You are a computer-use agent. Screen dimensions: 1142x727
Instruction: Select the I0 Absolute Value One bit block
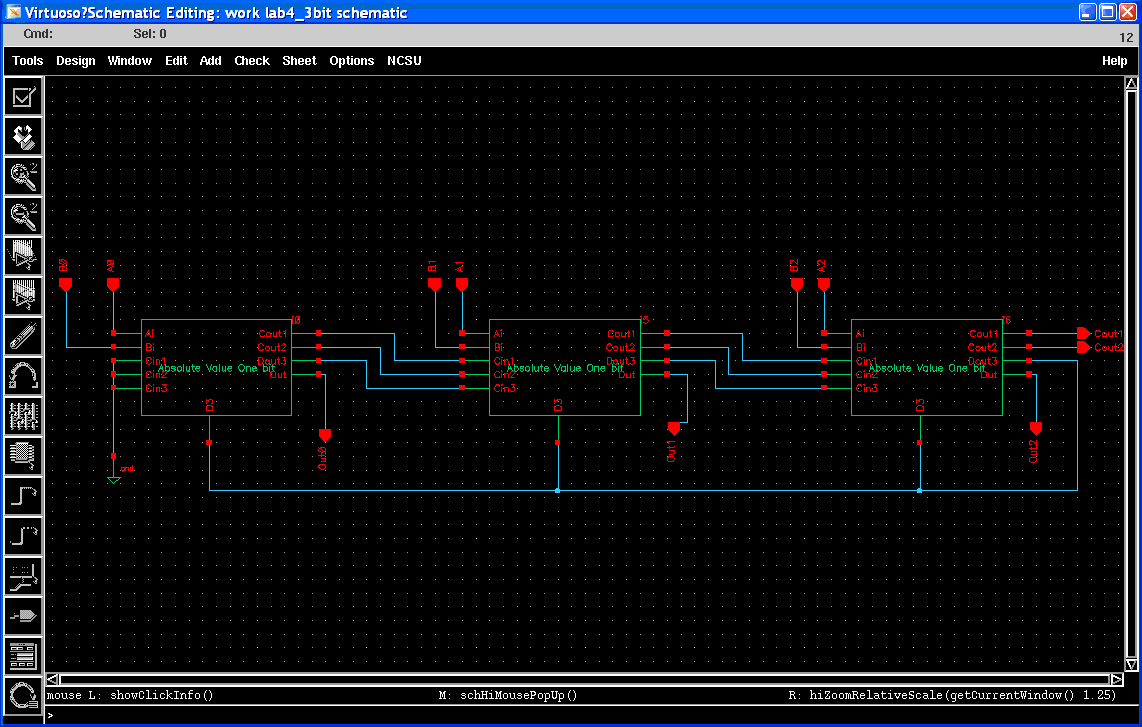(216, 368)
